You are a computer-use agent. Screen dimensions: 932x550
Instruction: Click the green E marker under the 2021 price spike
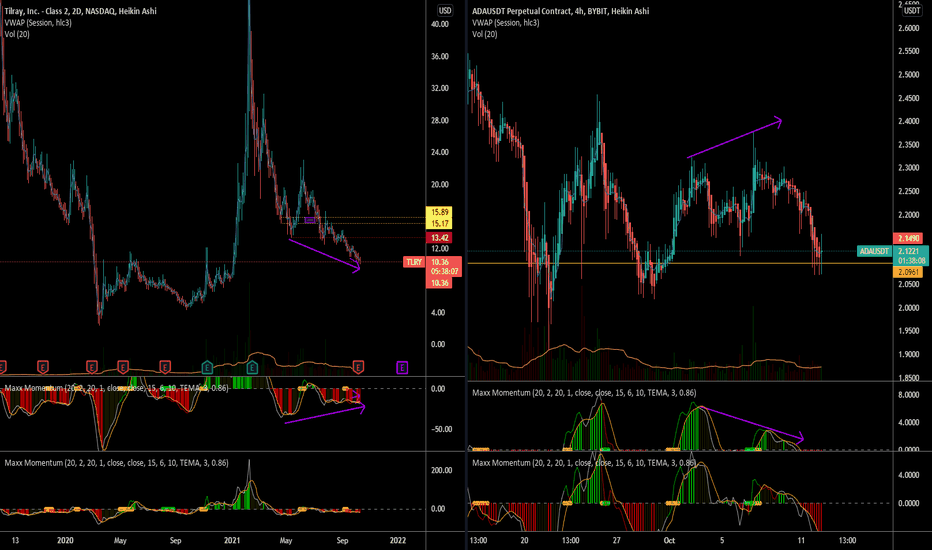[252, 367]
